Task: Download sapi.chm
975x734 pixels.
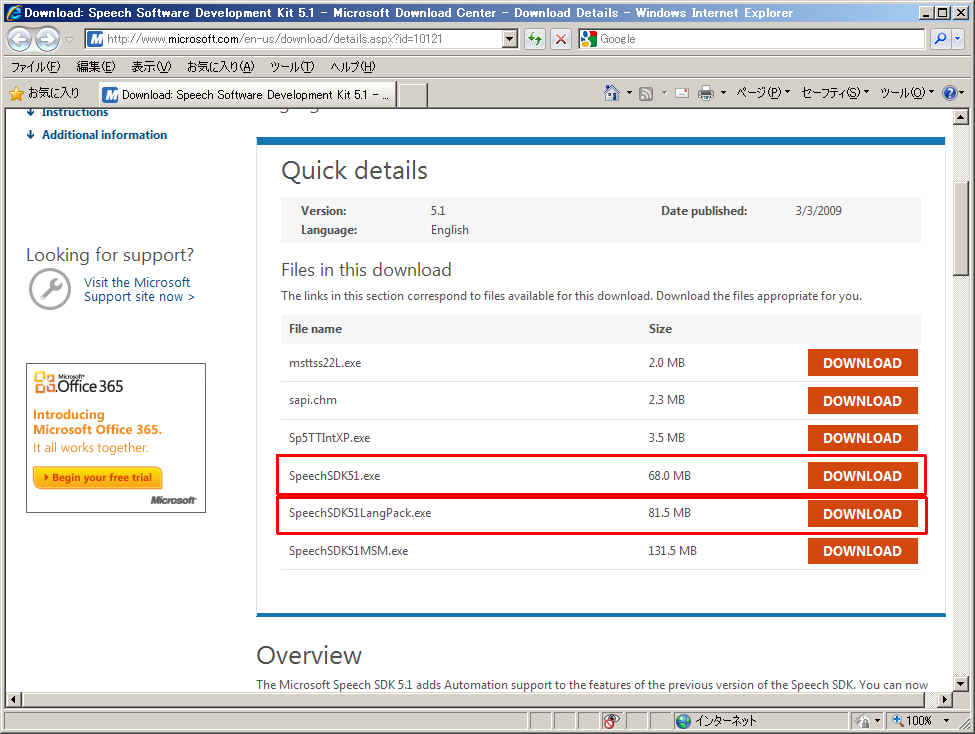Action: (x=862, y=401)
